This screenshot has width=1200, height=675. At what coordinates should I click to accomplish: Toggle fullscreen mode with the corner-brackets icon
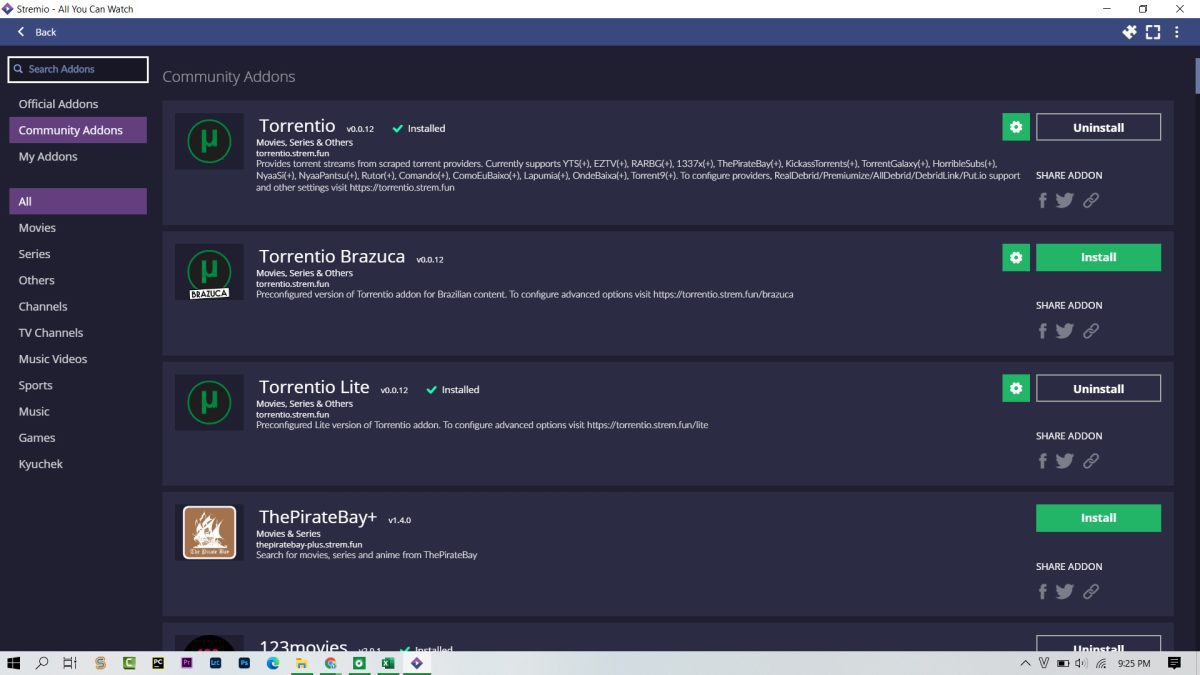[x=1153, y=32]
